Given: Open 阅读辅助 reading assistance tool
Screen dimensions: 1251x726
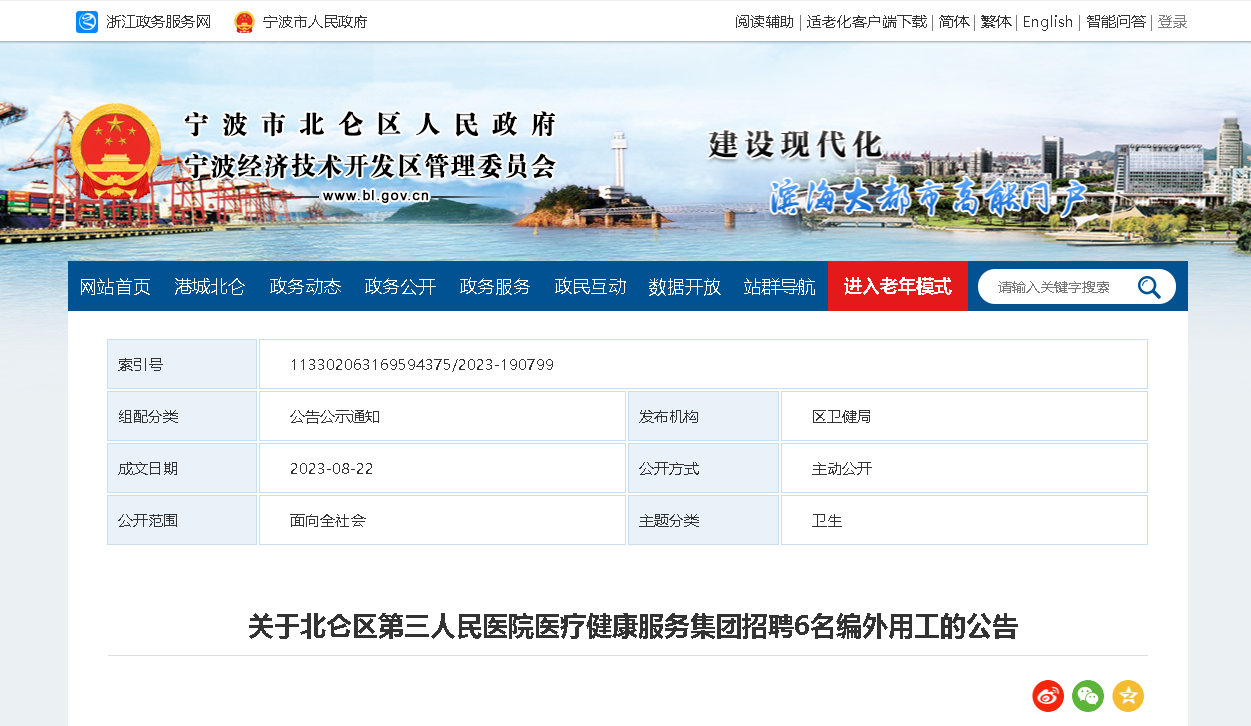Looking at the screenshot, I should point(764,22).
